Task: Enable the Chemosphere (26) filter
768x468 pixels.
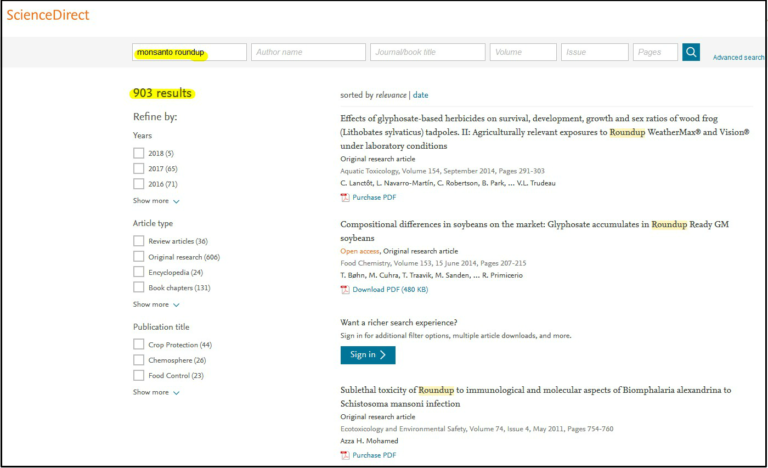Action: tap(139, 360)
